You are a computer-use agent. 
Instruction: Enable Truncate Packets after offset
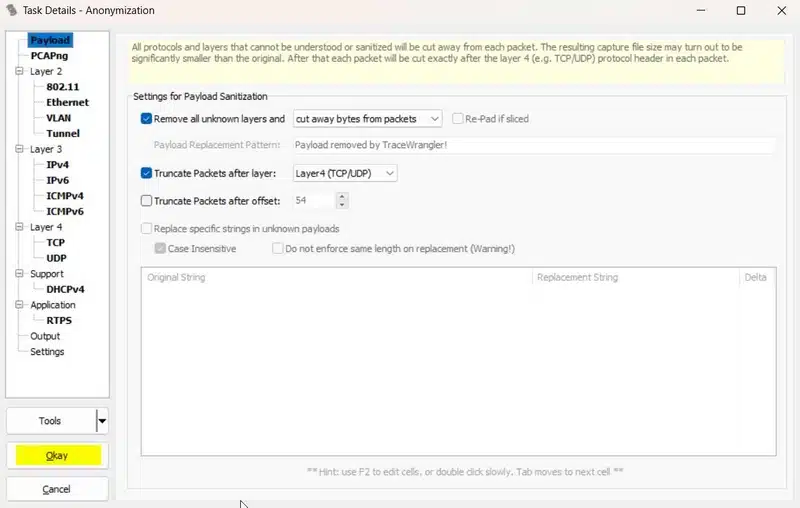(x=146, y=201)
